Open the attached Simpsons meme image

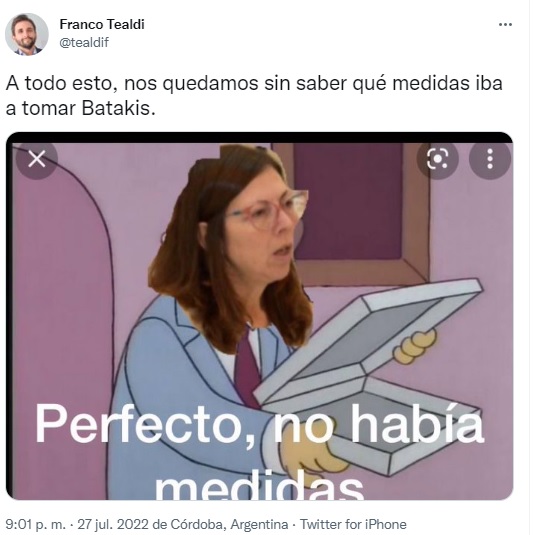259,316
